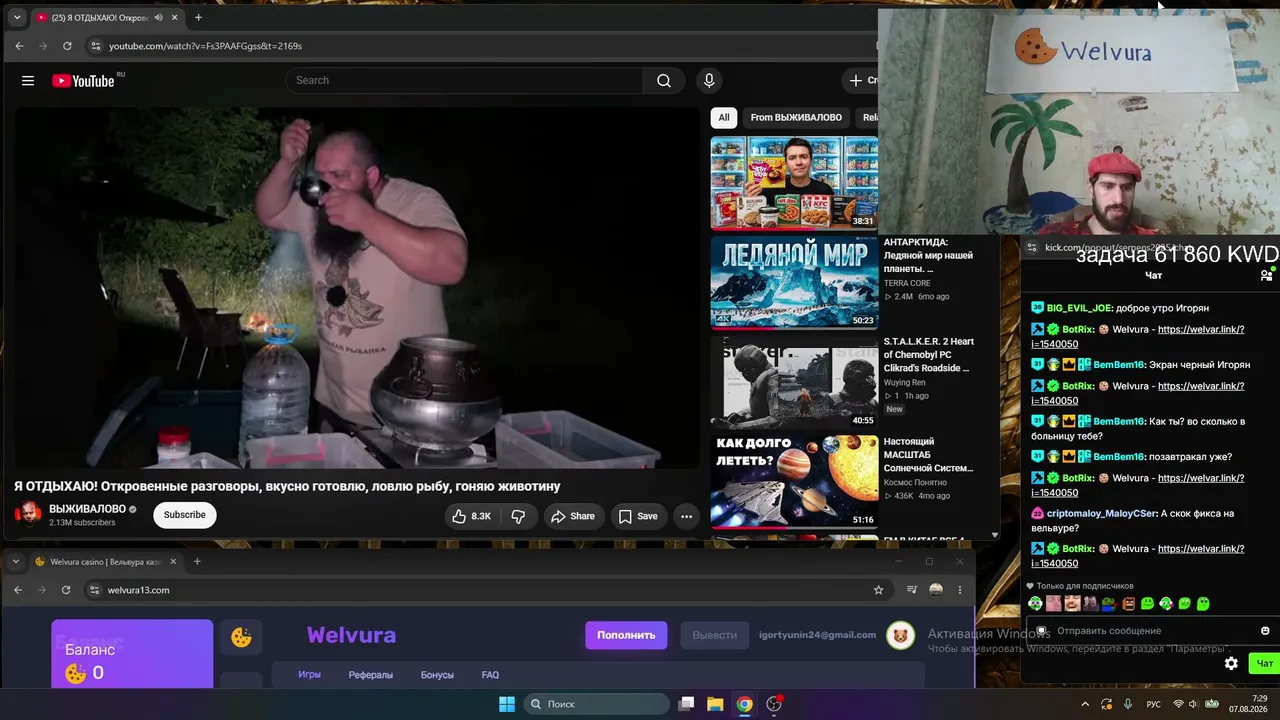Click the Вывести withdraw button

715,635
